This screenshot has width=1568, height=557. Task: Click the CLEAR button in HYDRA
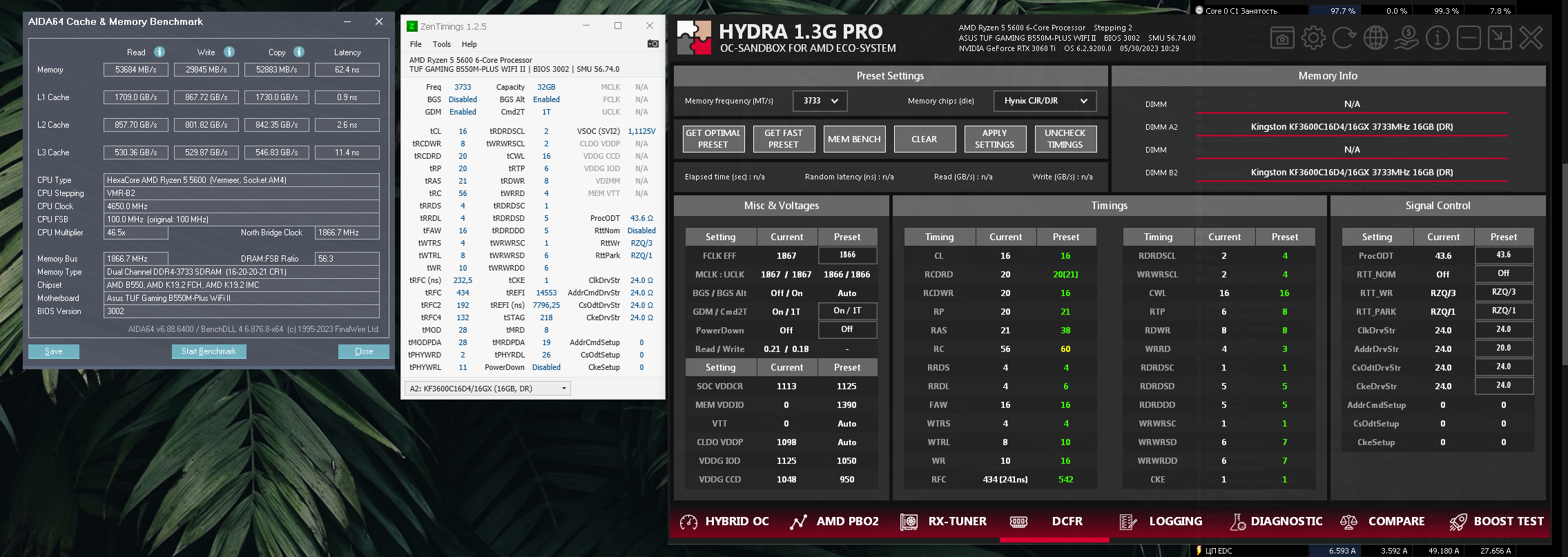pyautogui.click(x=925, y=139)
